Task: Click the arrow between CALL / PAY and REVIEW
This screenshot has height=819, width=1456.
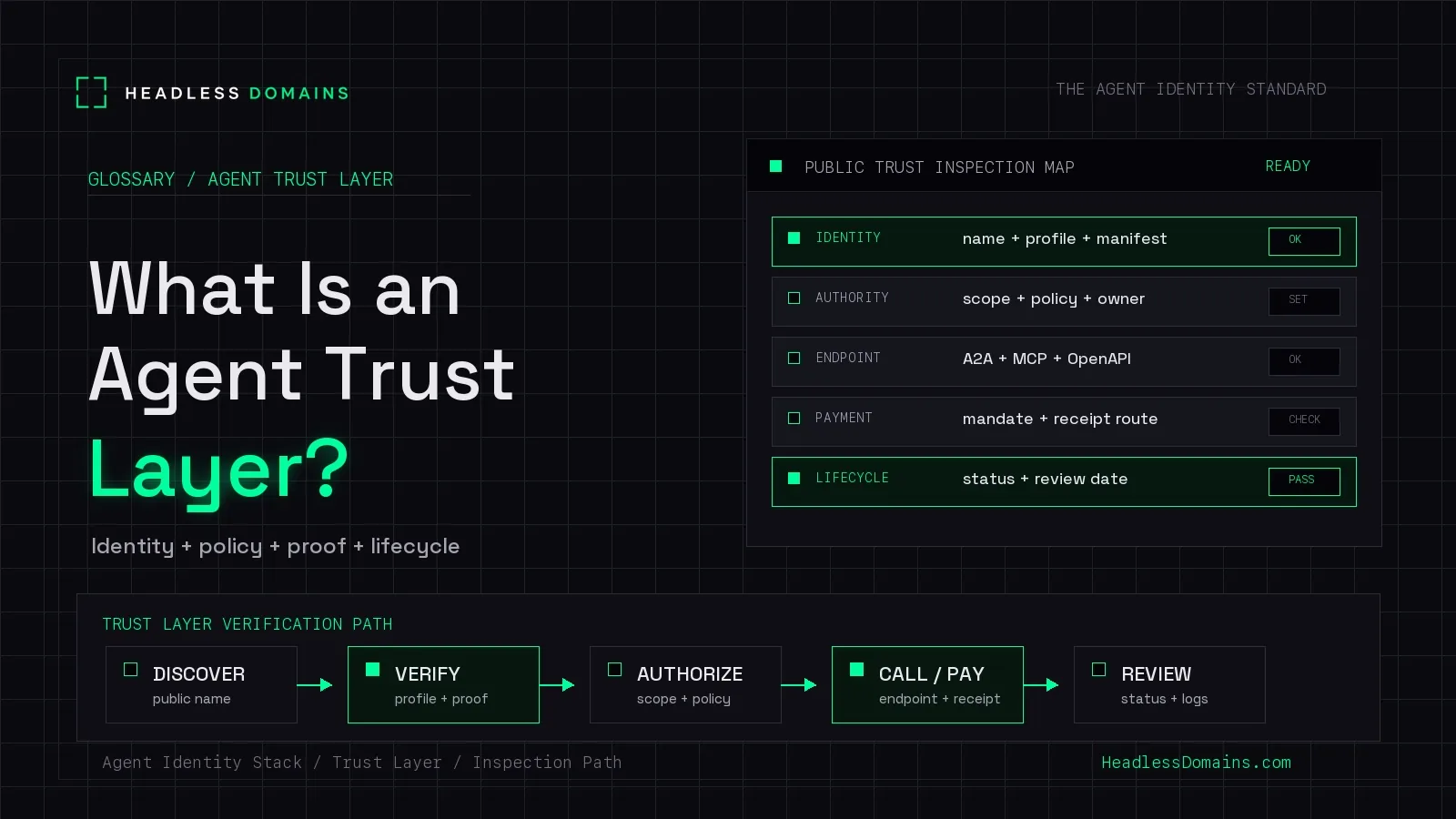Action: (1041, 684)
